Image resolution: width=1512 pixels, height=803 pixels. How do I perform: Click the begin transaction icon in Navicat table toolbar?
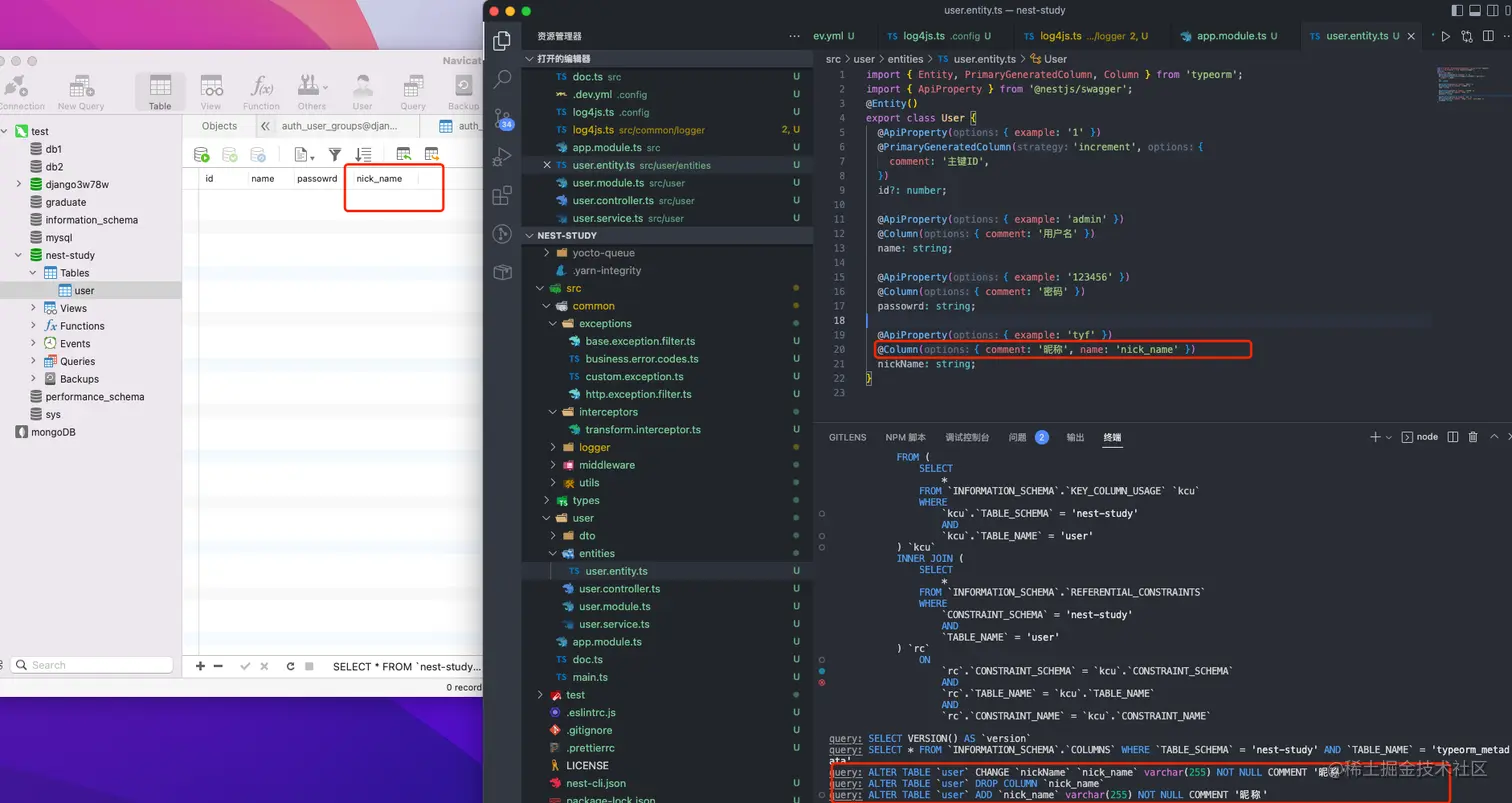(x=201, y=155)
